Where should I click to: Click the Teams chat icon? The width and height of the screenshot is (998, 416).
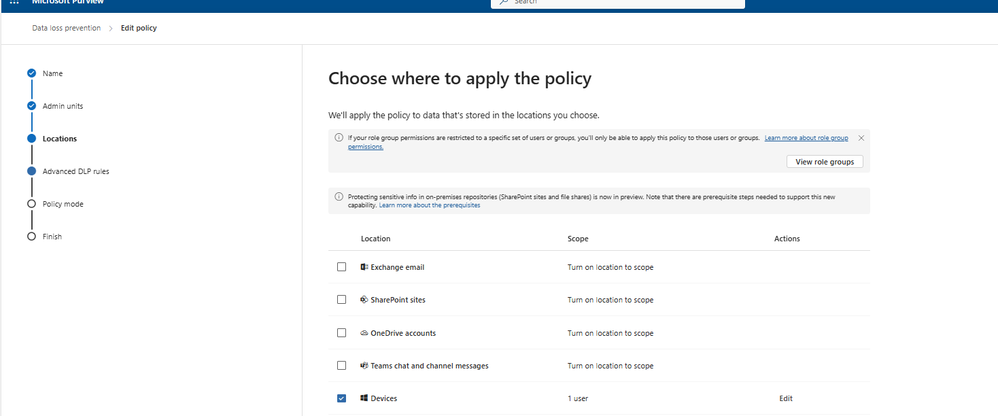pos(364,365)
